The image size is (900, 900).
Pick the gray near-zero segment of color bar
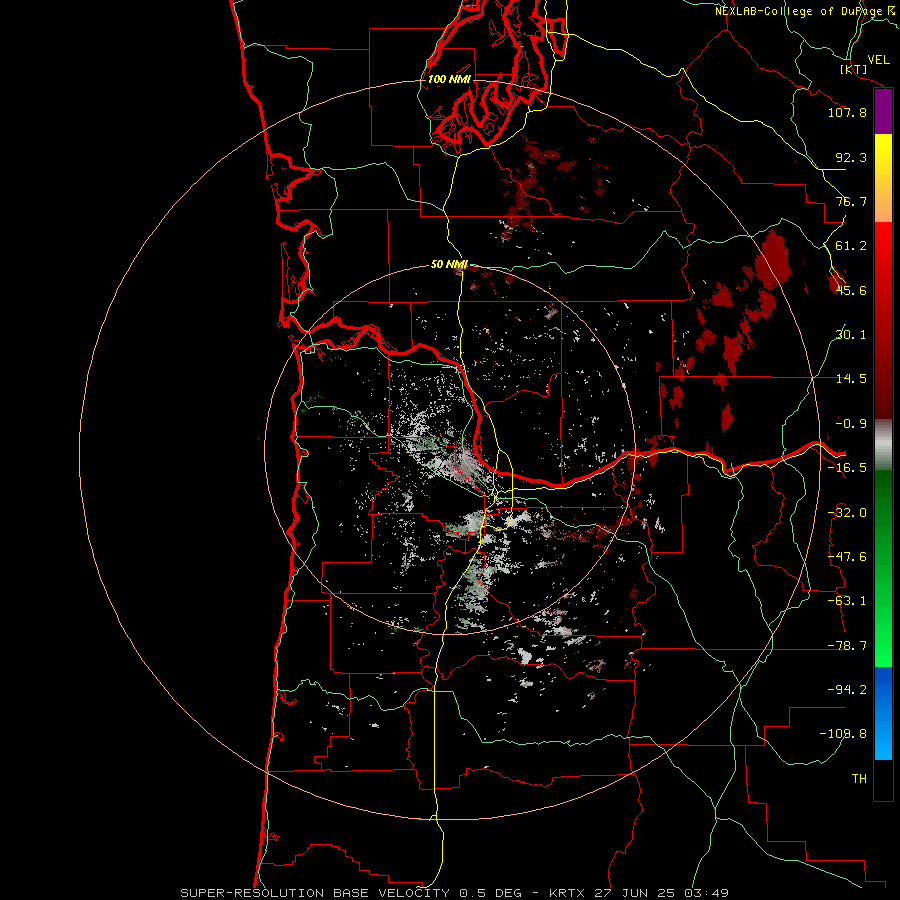coord(883,445)
